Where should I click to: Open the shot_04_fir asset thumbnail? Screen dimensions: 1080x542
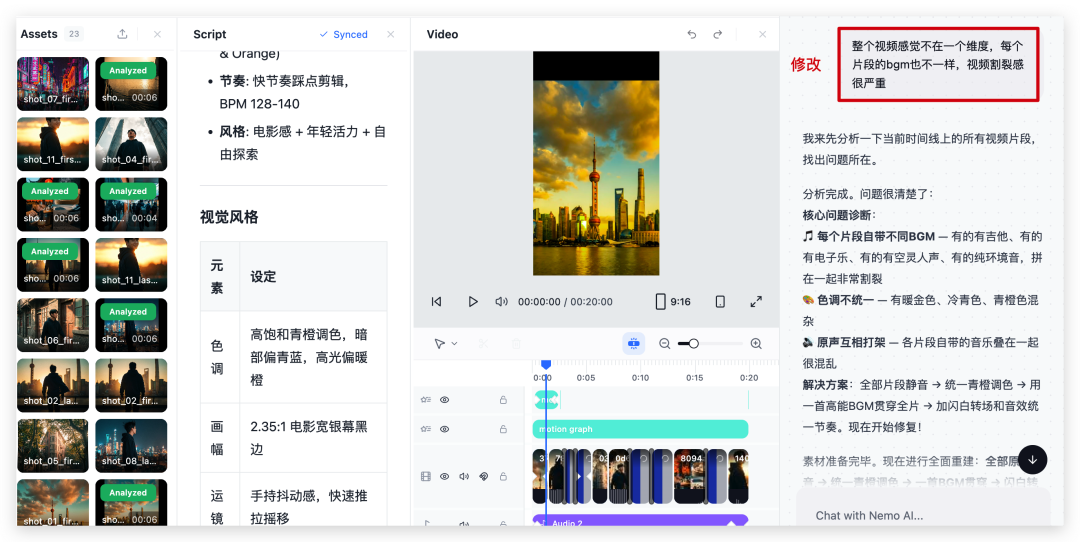coord(131,144)
